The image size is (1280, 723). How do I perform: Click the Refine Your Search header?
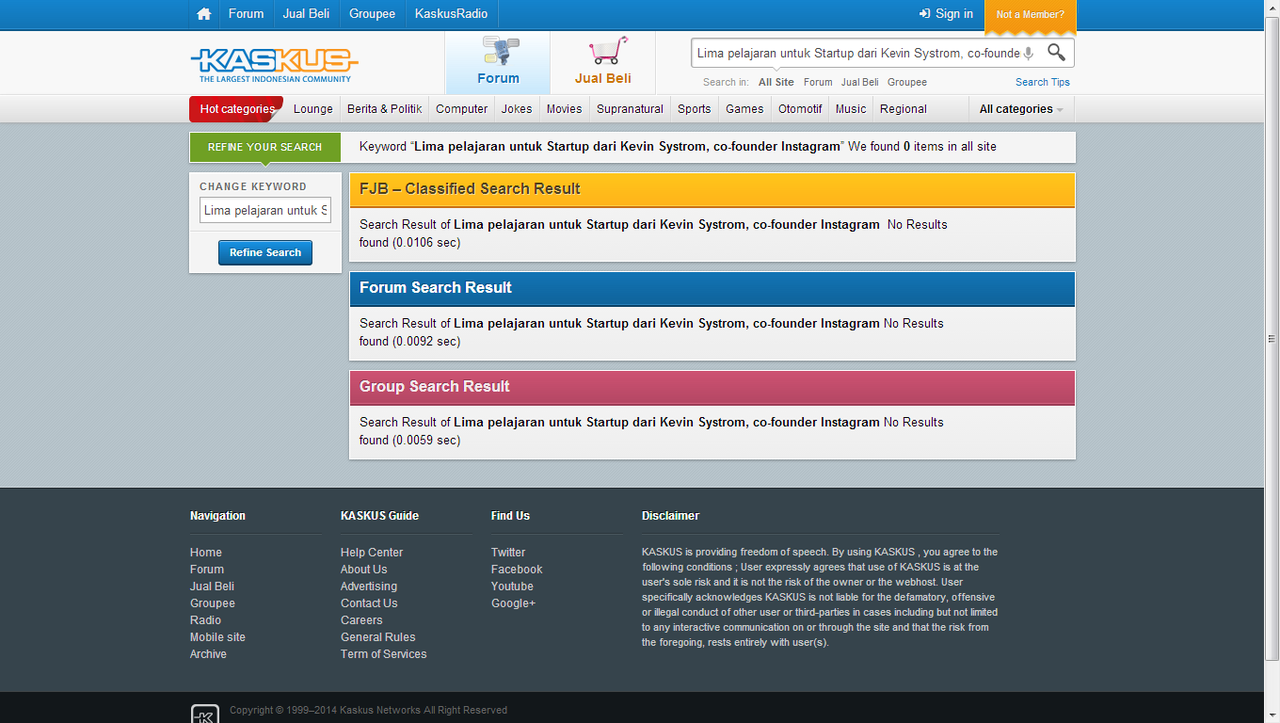click(265, 147)
